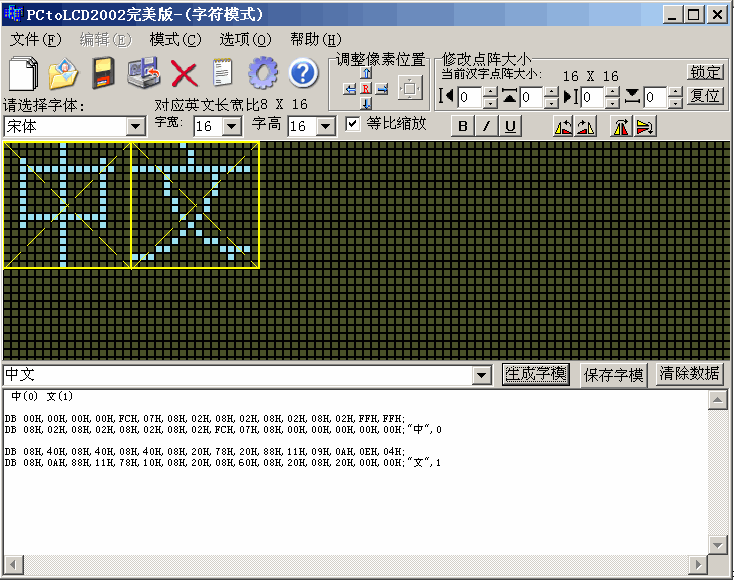Click the right margin value field

pyautogui.click(x=593, y=97)
